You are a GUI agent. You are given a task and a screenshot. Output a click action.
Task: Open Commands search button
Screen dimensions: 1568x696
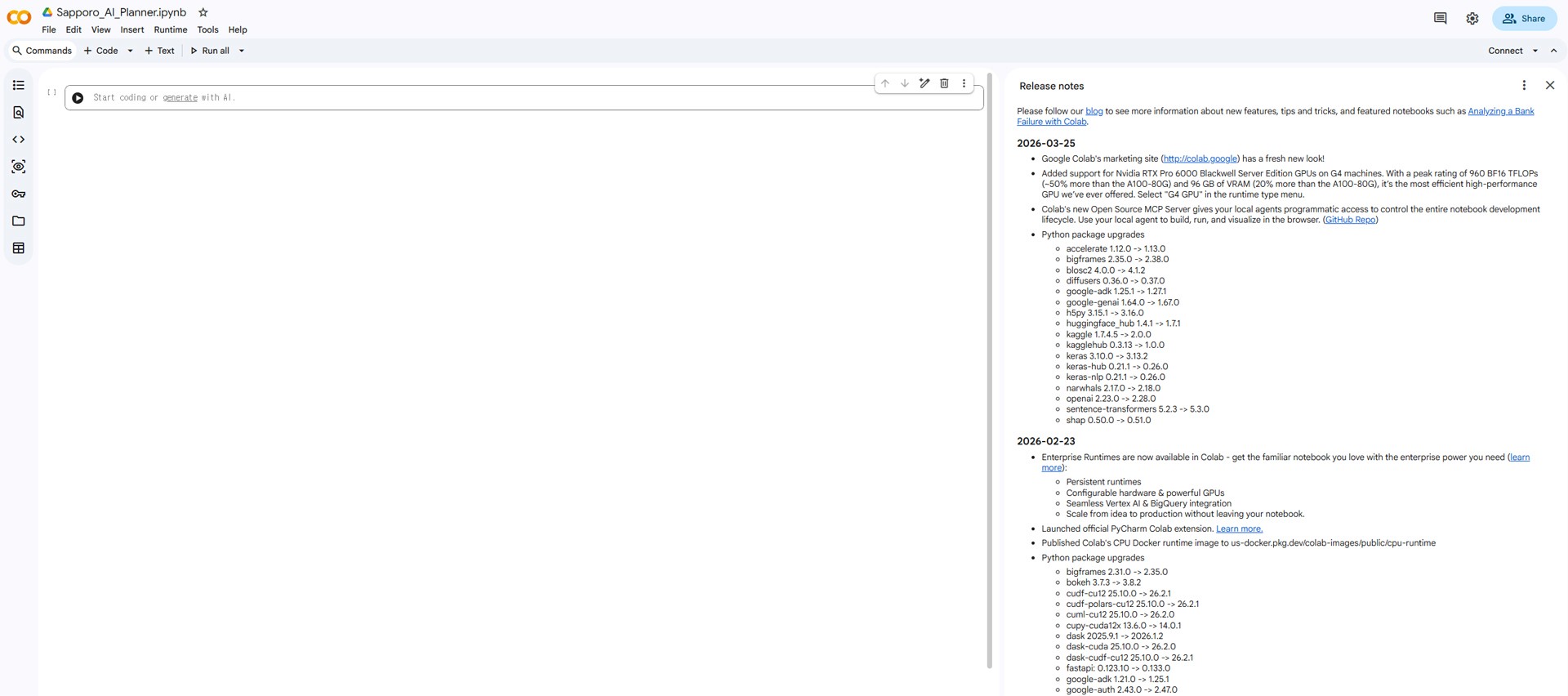point(42,51)
